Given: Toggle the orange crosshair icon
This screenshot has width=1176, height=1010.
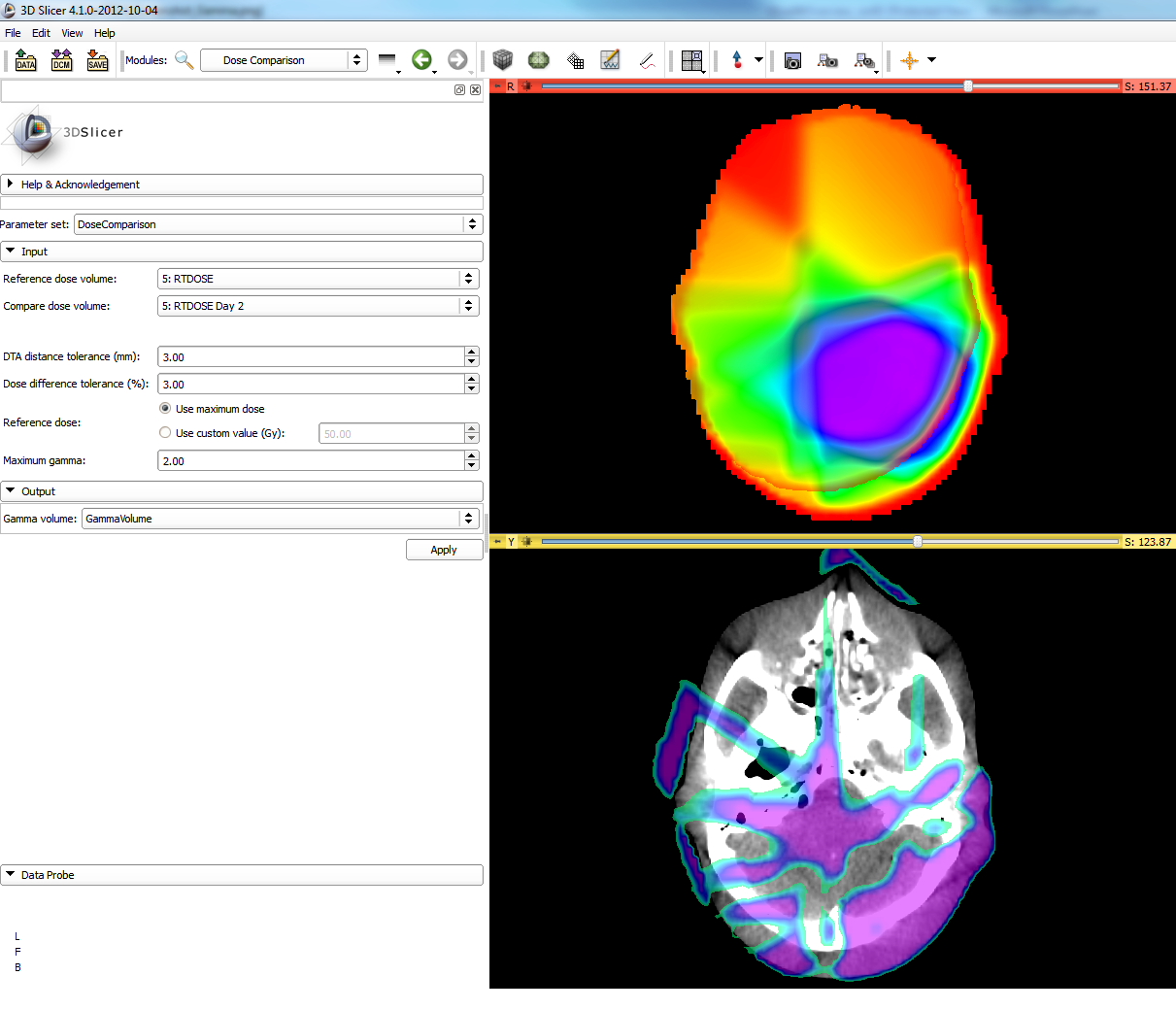Looking at the screenshot, I should coord(909,60).
